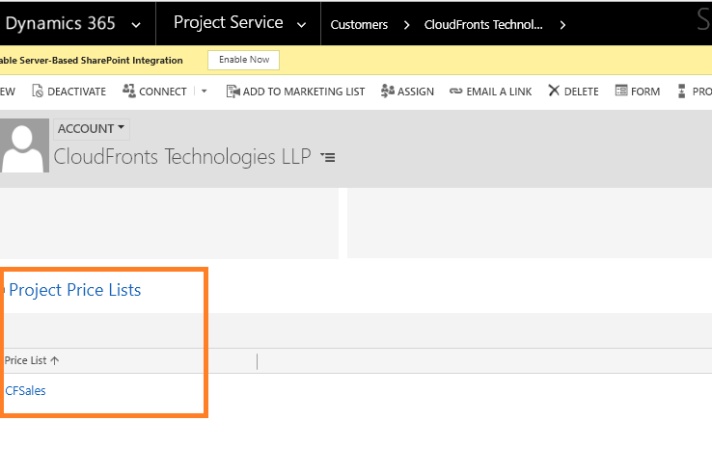Expand the Dynamics 365 app switcher chevron
This screenshot has height=473, width=712.
(137, 24)
